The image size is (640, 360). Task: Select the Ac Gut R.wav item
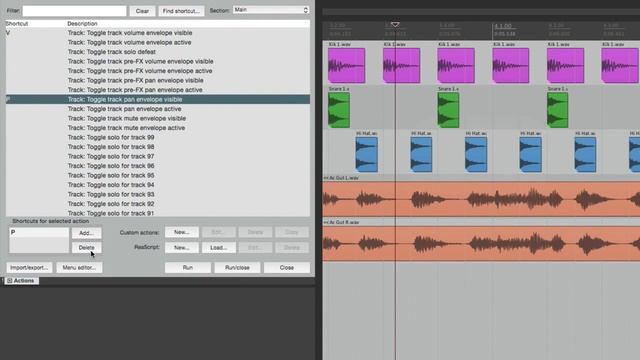(481, 244)
